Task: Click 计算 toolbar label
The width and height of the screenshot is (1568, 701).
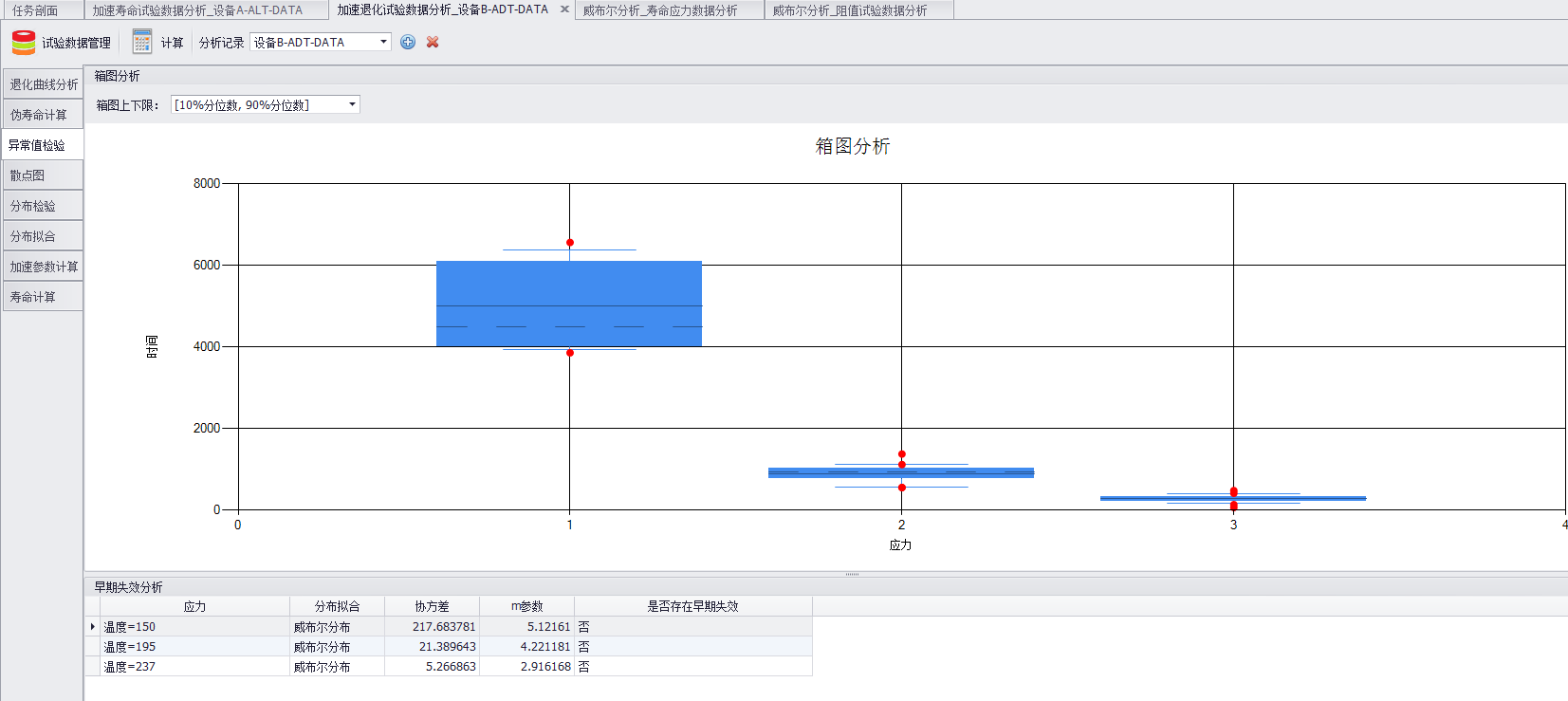Action: click(172, 43)
